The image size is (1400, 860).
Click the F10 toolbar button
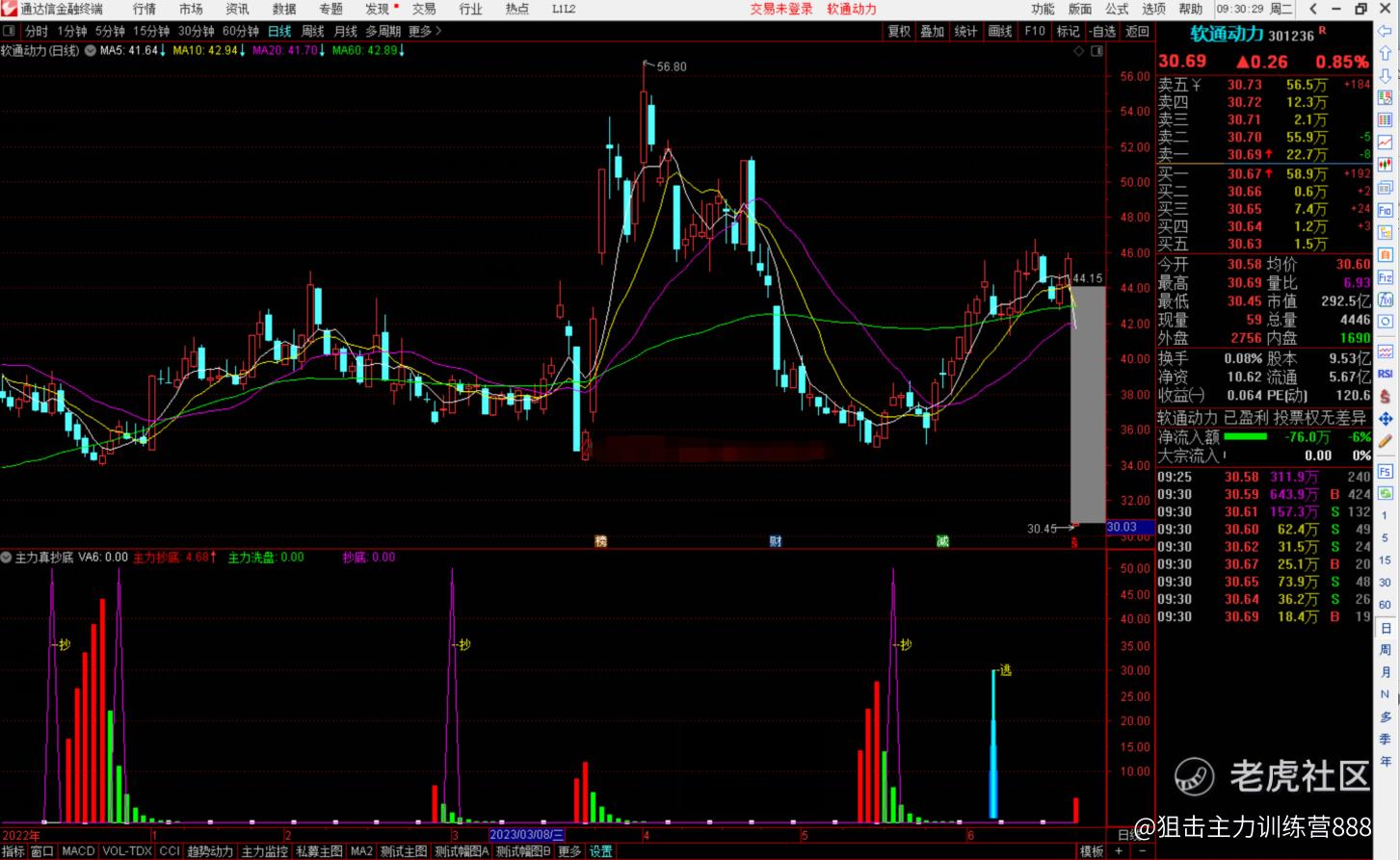[x=1035, y=31]
